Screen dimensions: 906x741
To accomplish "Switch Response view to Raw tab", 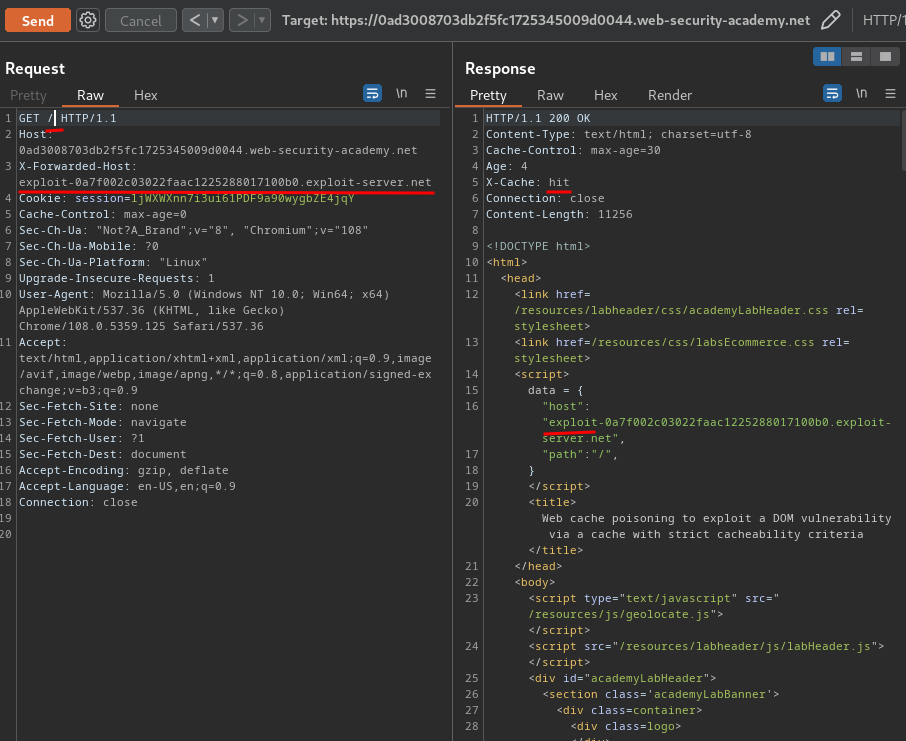I will click(x=550, y=95).
